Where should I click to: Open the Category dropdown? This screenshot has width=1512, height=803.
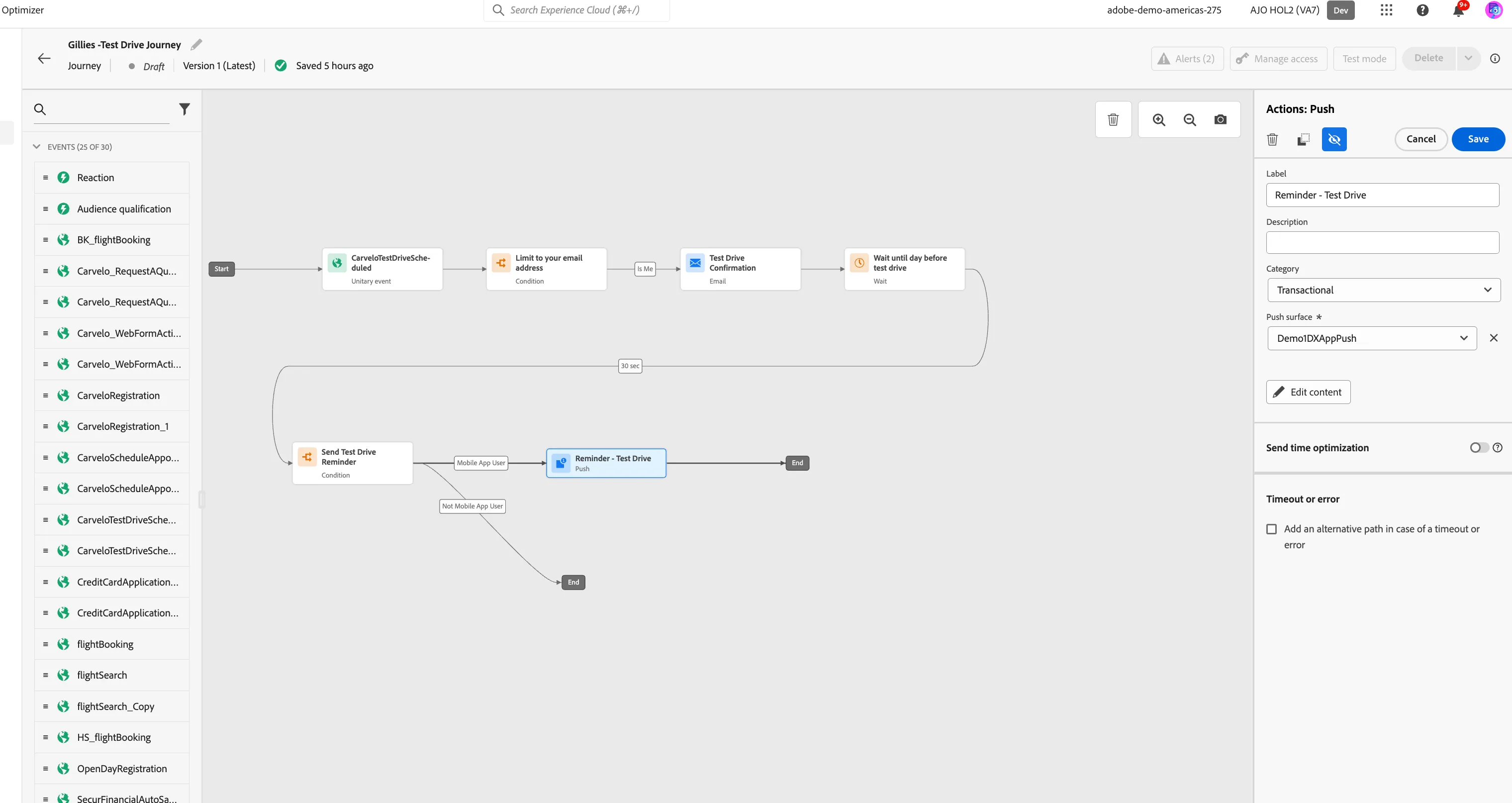pos(1384,290)
